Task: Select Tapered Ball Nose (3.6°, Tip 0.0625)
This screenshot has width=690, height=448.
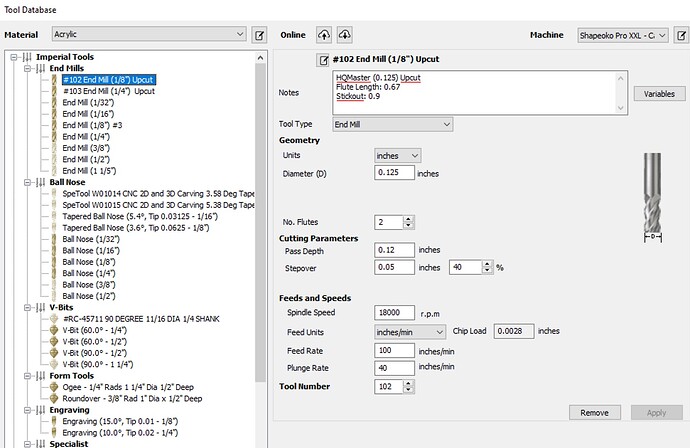Action: tap(136, 228)
